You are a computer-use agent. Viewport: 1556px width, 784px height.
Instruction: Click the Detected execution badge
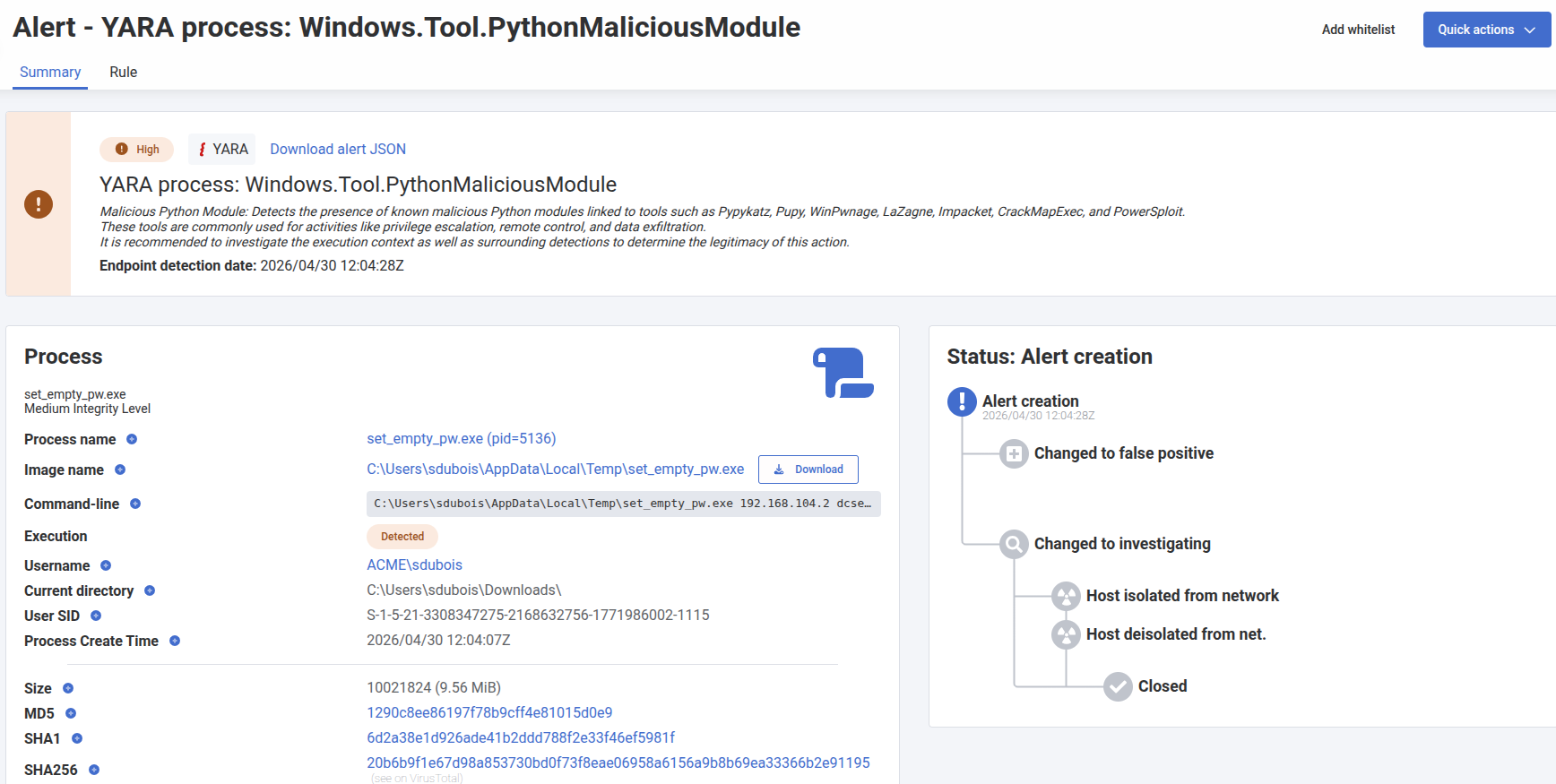coord(402,537)
